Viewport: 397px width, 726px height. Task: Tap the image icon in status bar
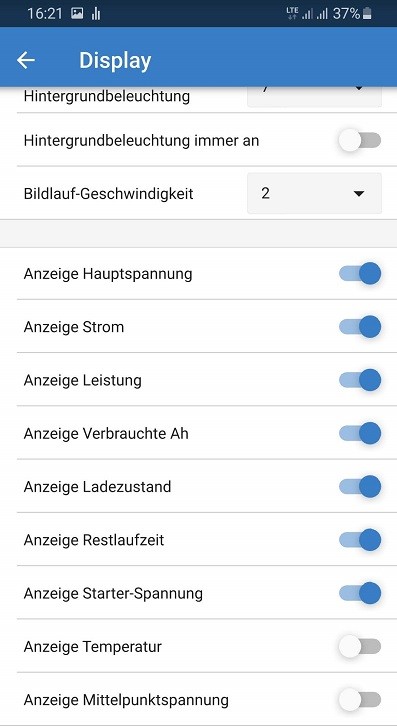[x=77, y=14]
